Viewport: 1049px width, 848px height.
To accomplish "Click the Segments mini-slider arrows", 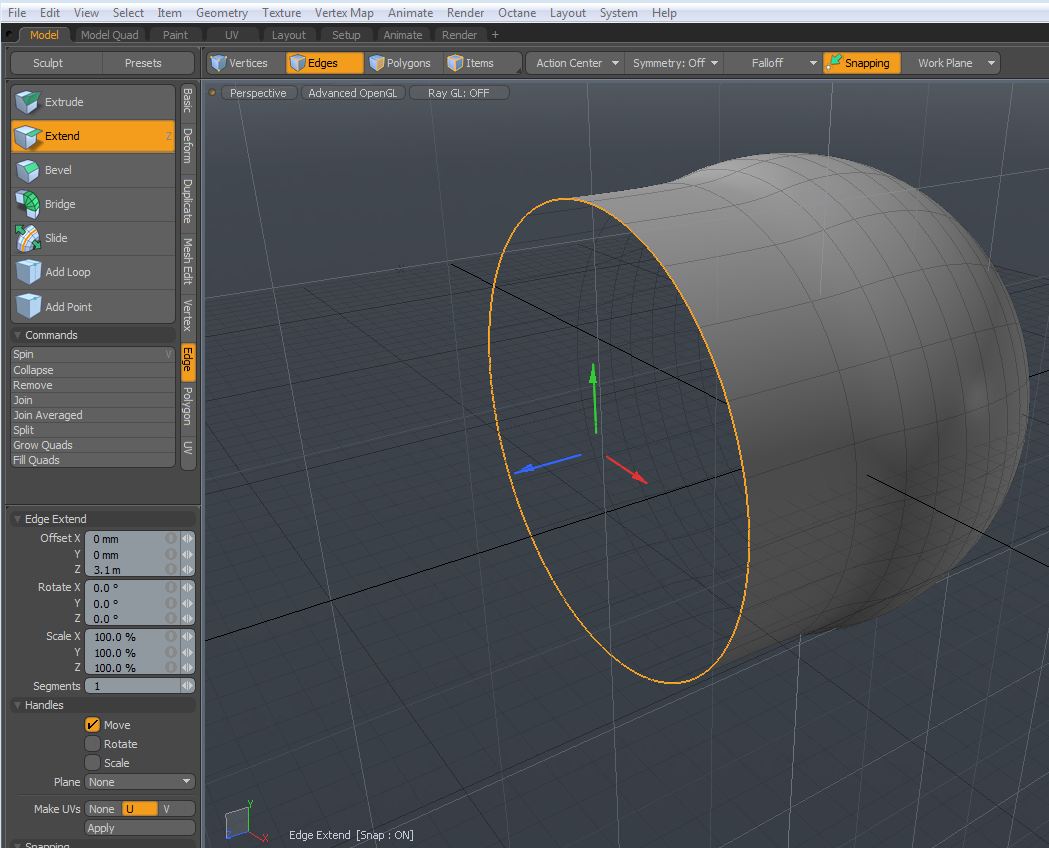I will [x=187, y=686].
